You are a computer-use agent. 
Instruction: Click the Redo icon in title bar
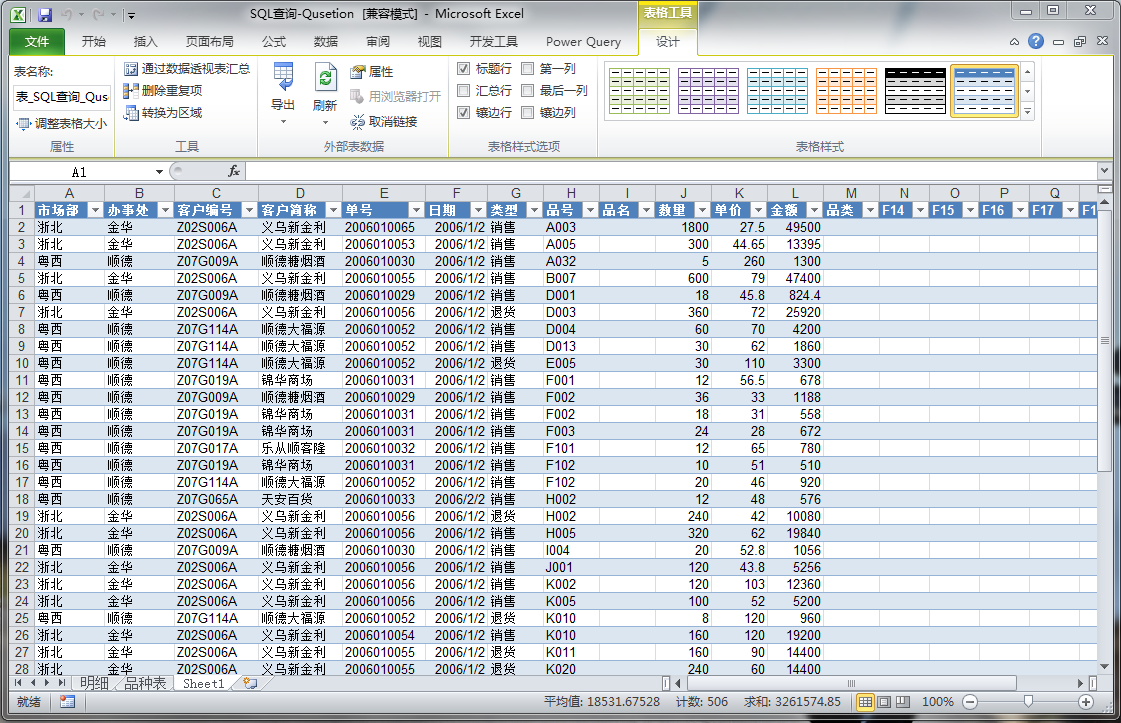99,14
